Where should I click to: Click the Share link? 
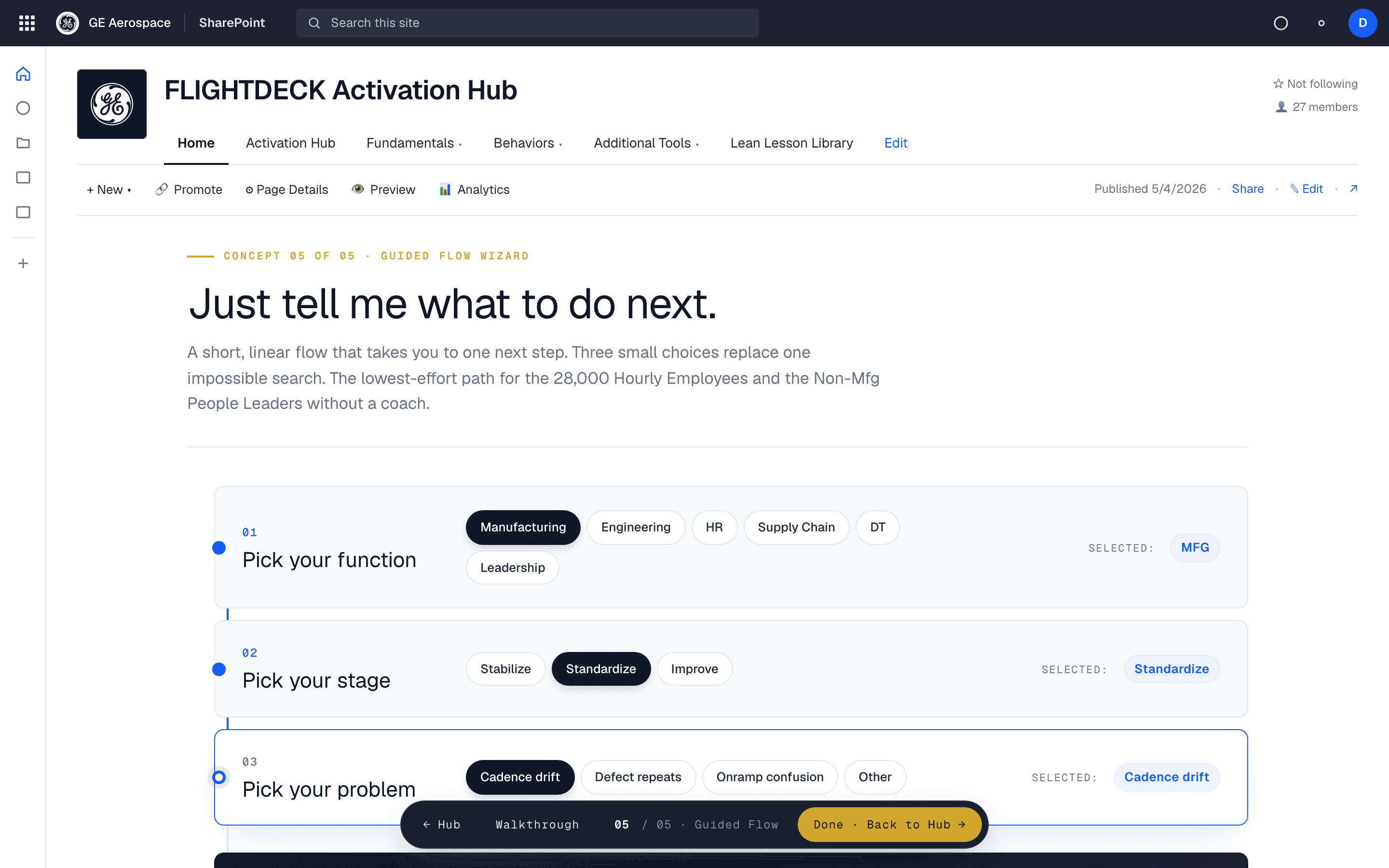[x=1248, y=189]
